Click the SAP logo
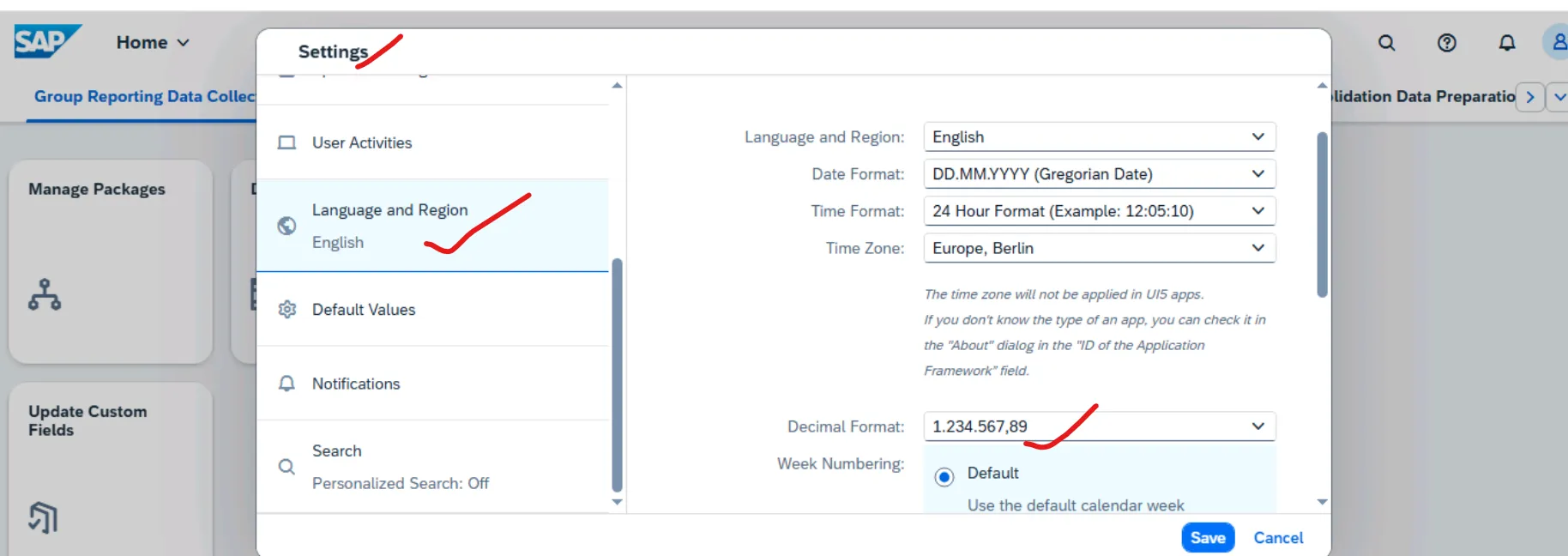The width and height of the screenshot is (1568, 556). pos(46,41)
